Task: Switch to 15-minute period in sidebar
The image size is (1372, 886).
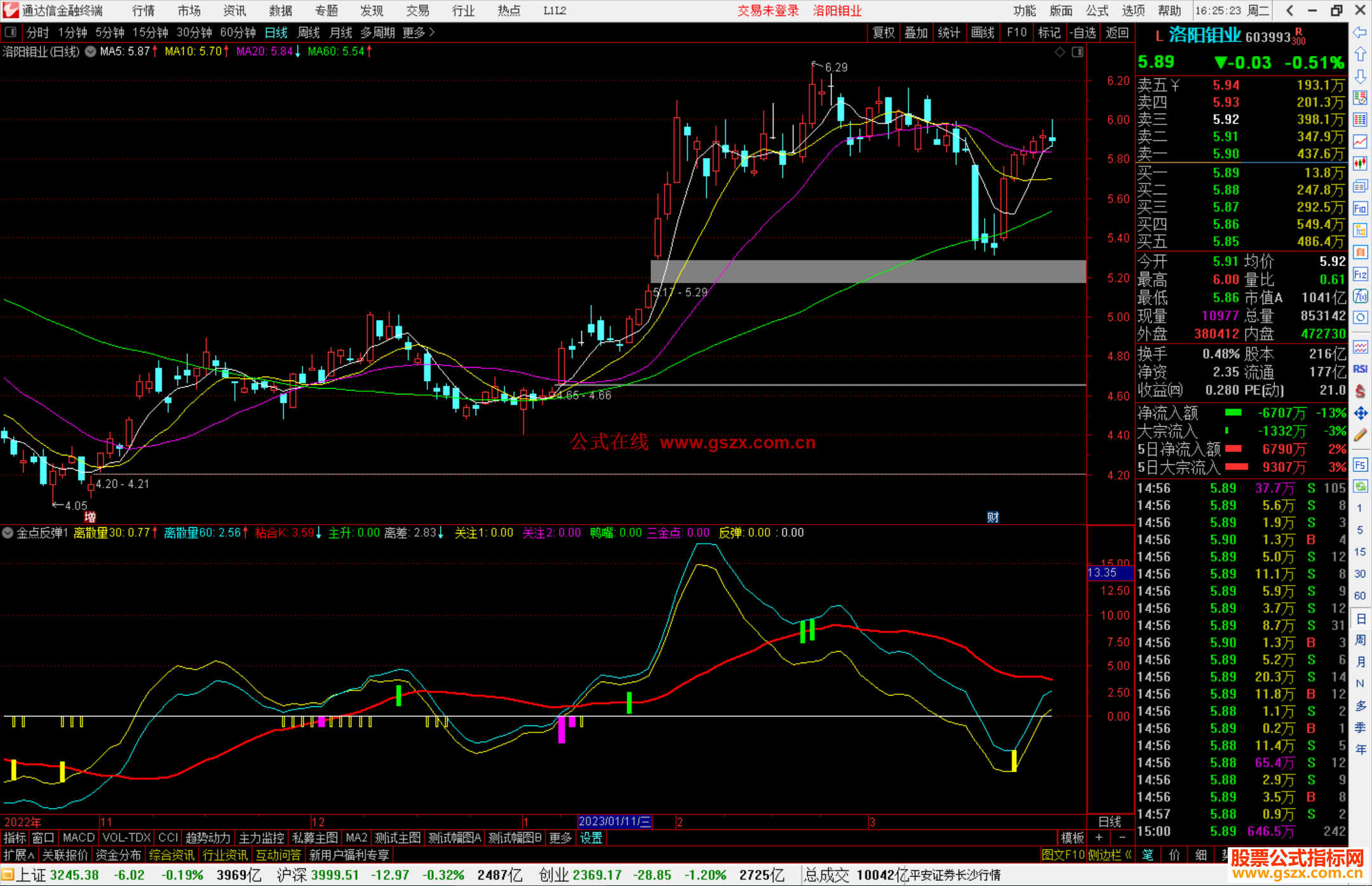Action: coord(1359,552)
